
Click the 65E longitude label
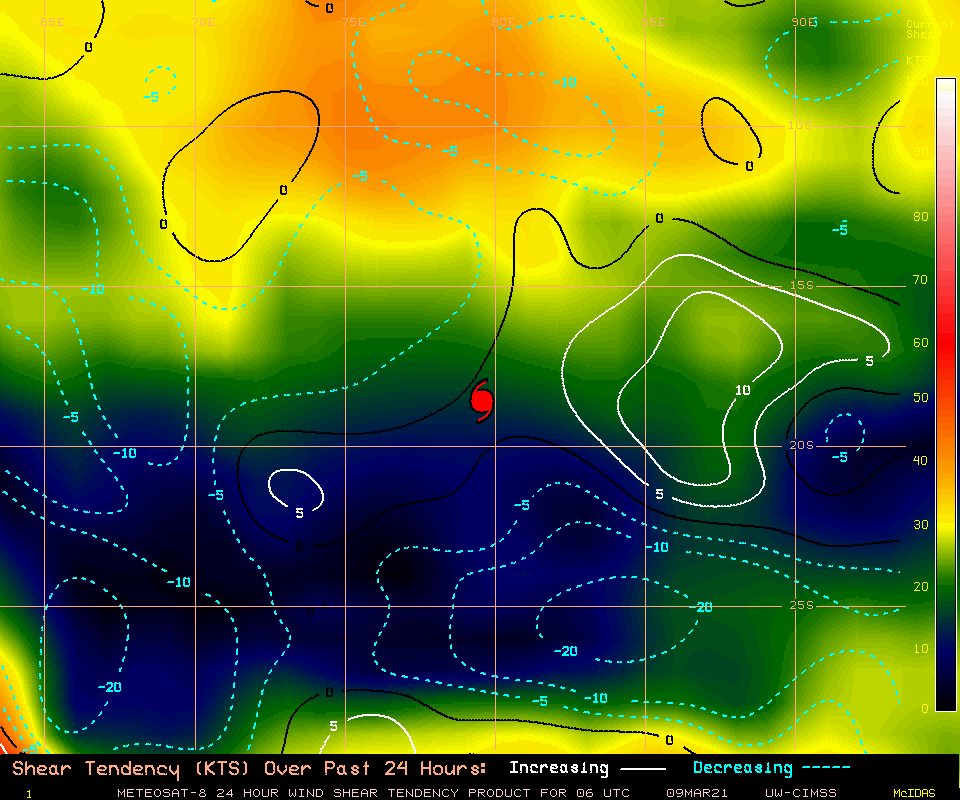(x=53, y=22)
